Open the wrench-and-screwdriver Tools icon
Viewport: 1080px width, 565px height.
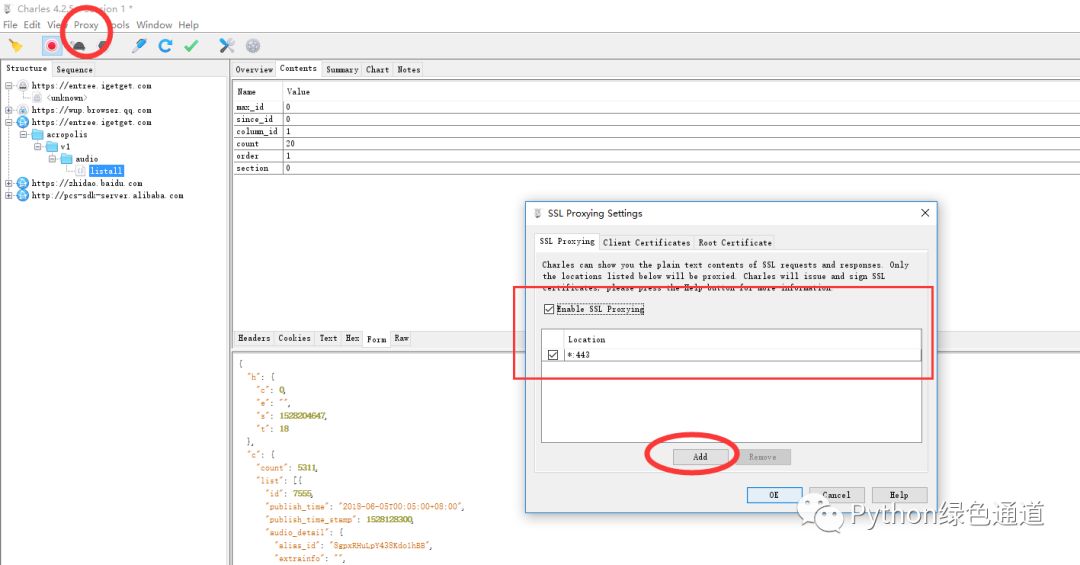pyautogui.click(x=227, y=46)
